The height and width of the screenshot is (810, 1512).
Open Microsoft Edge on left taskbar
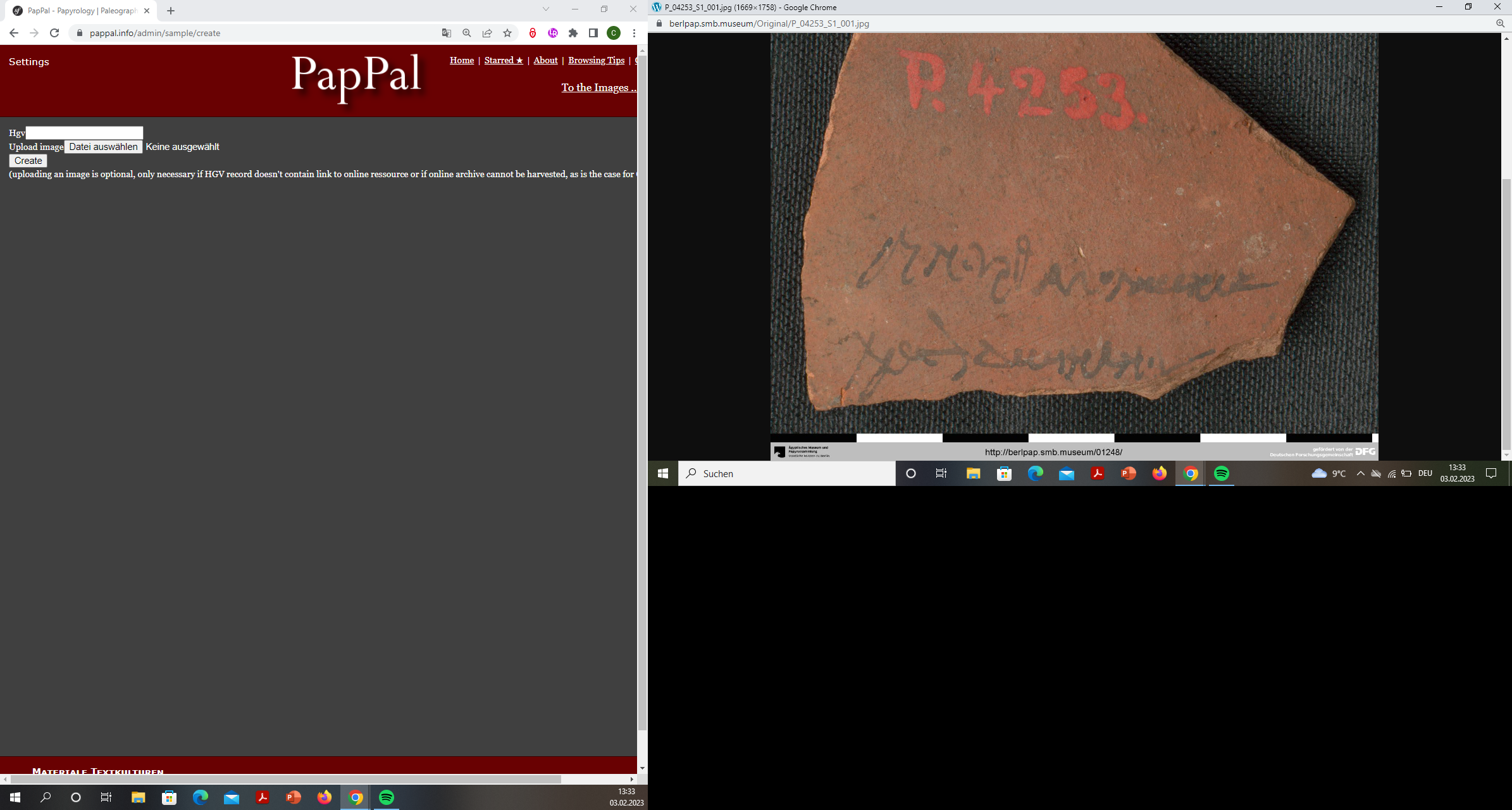pos(200,797)
